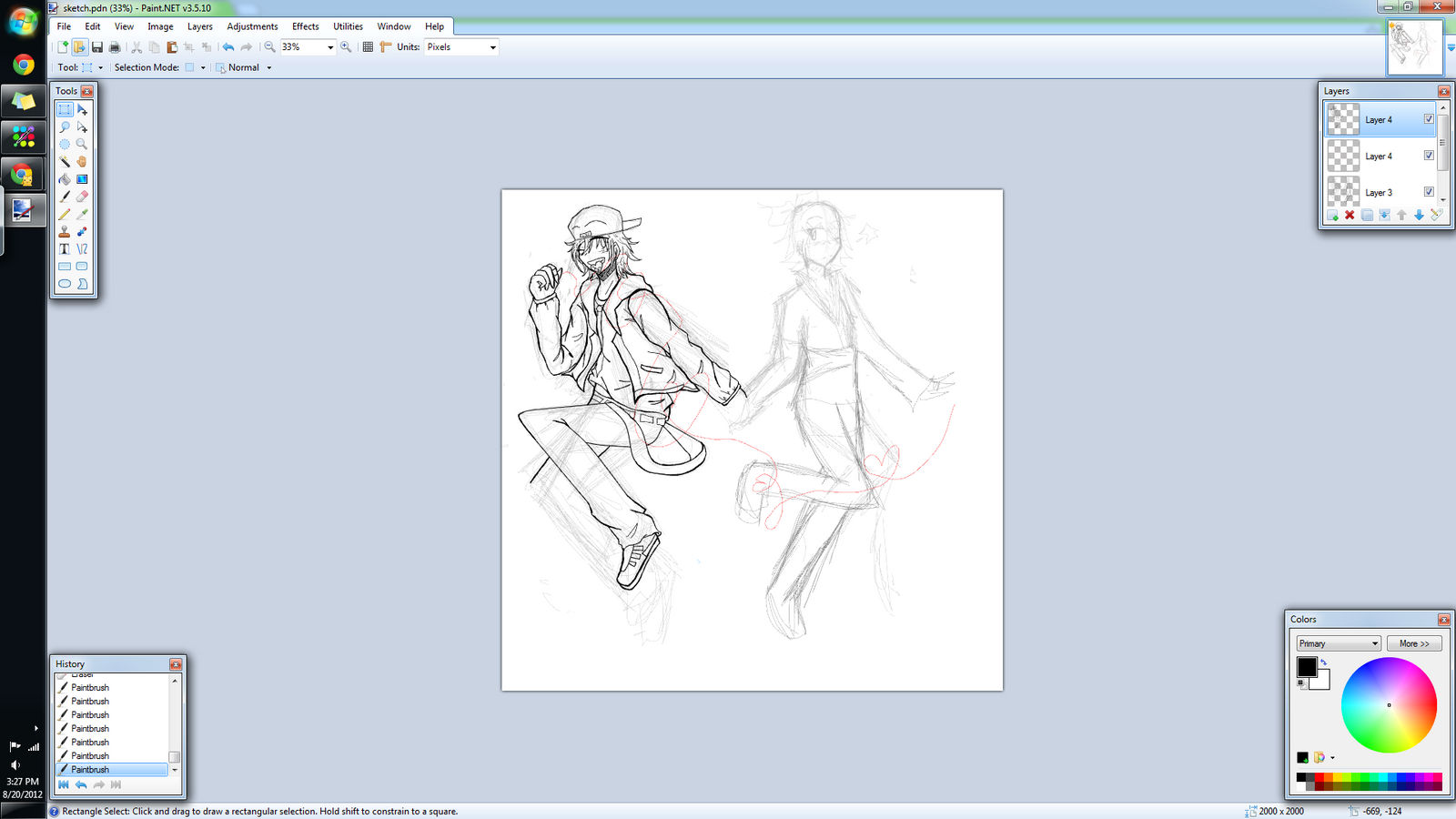
Task: Toggle visibility checkbox of highlighted Layer 4
Action: (x=1429, y=119)
